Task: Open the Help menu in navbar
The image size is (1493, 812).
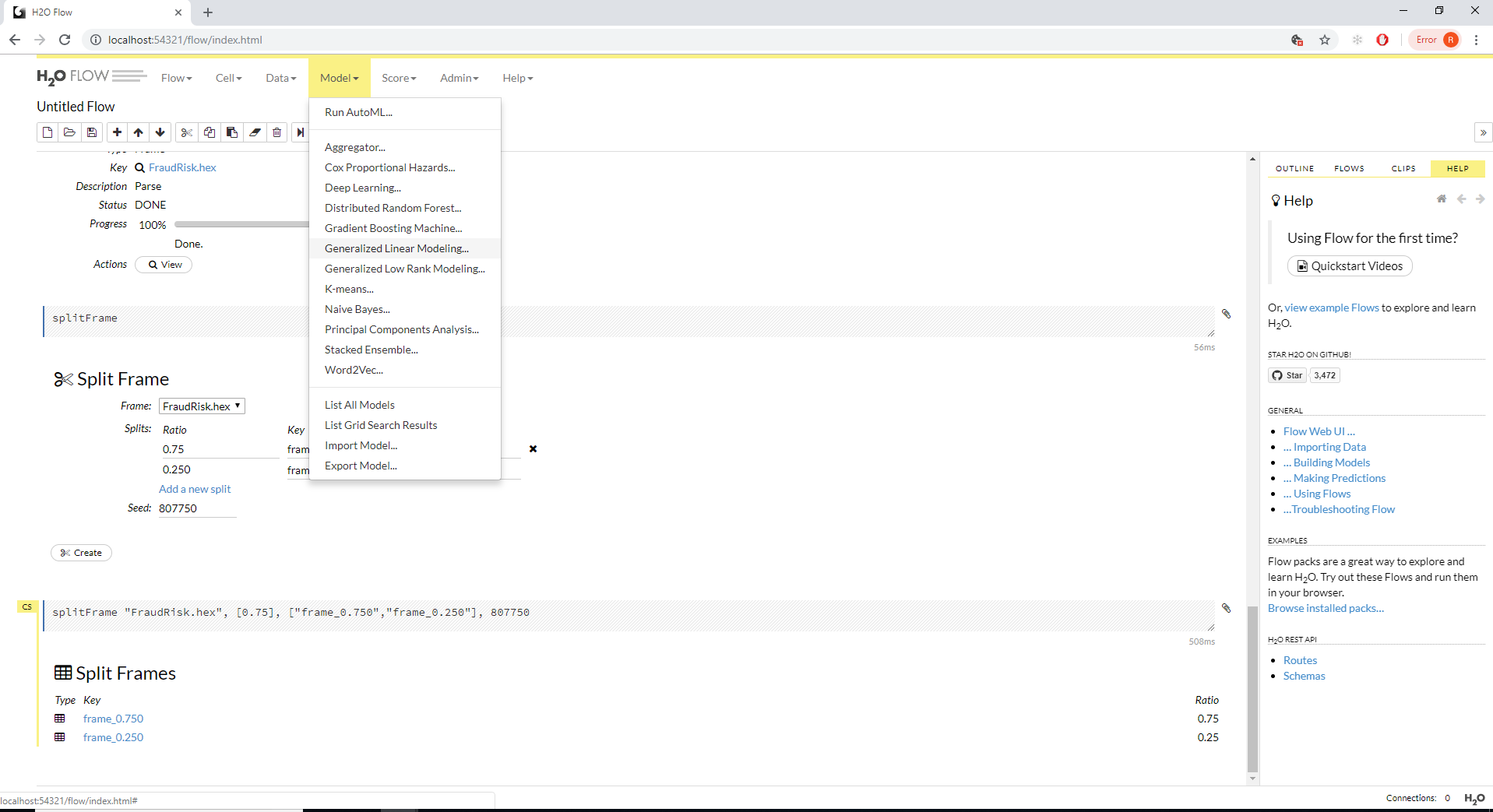Action: [518, 78]
